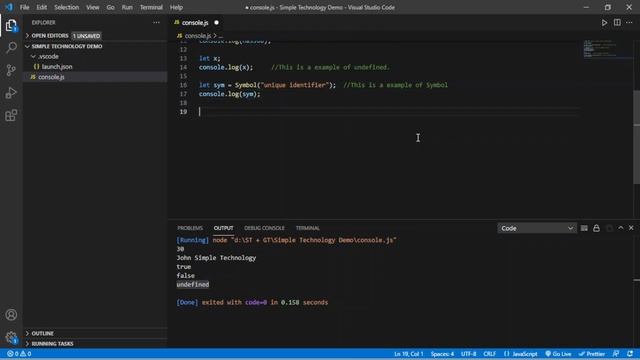The image size is (640, 360).
Task: Click the console.log(sym); code on line 17
Action: point(229,94)
